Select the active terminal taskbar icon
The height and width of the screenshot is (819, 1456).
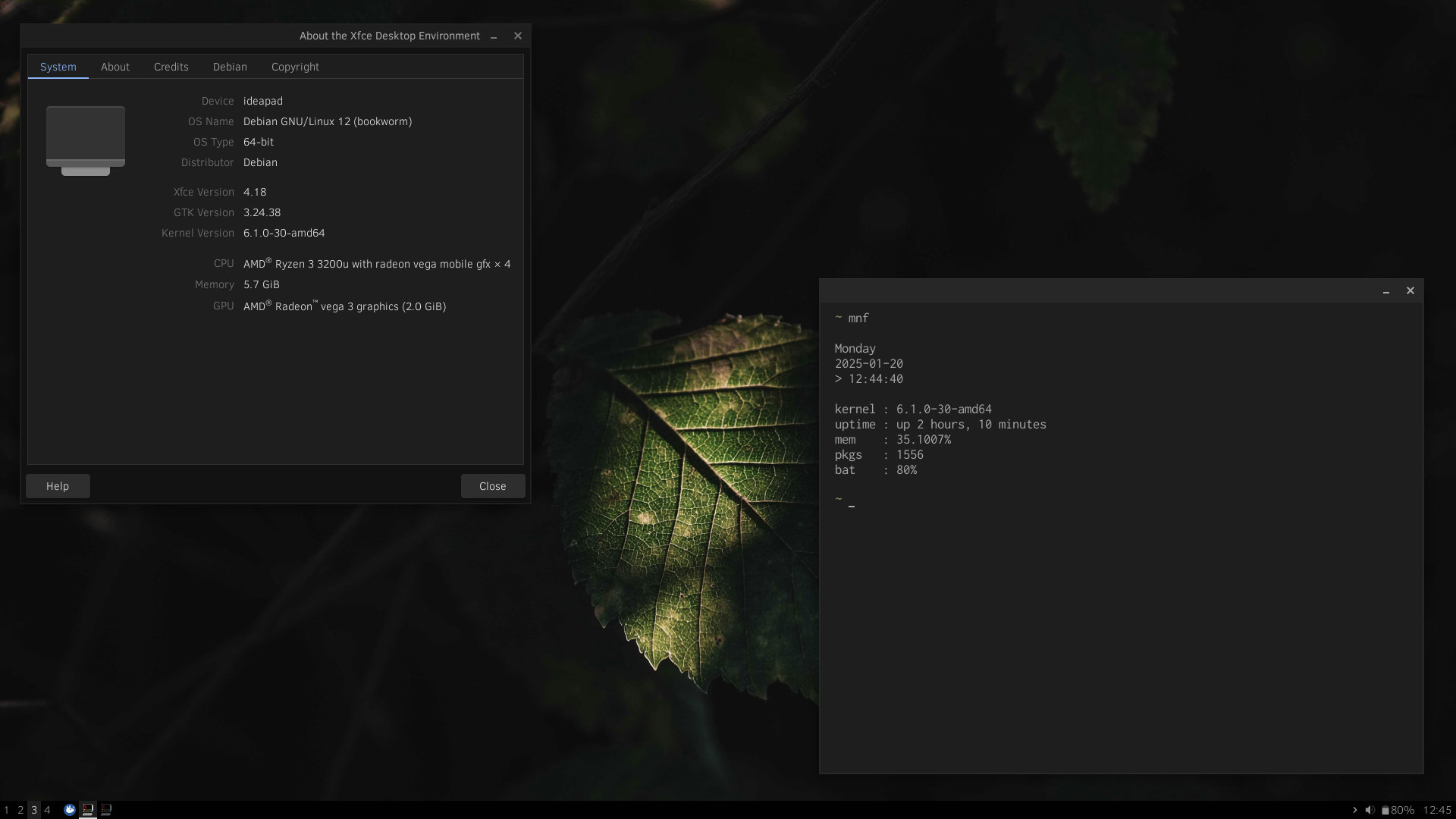[x=88, y=810]
